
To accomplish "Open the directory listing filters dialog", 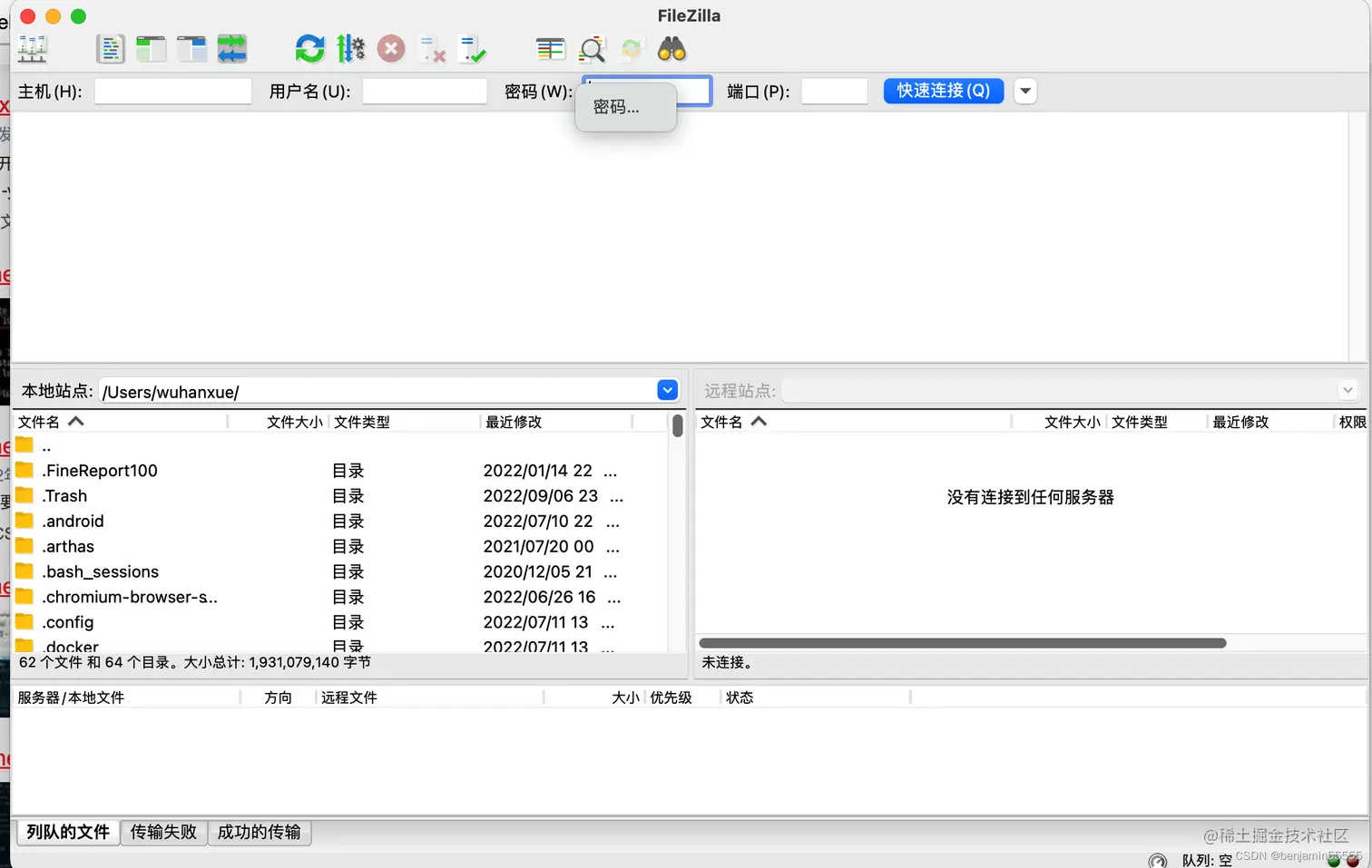I will click(x=551, y=49).
